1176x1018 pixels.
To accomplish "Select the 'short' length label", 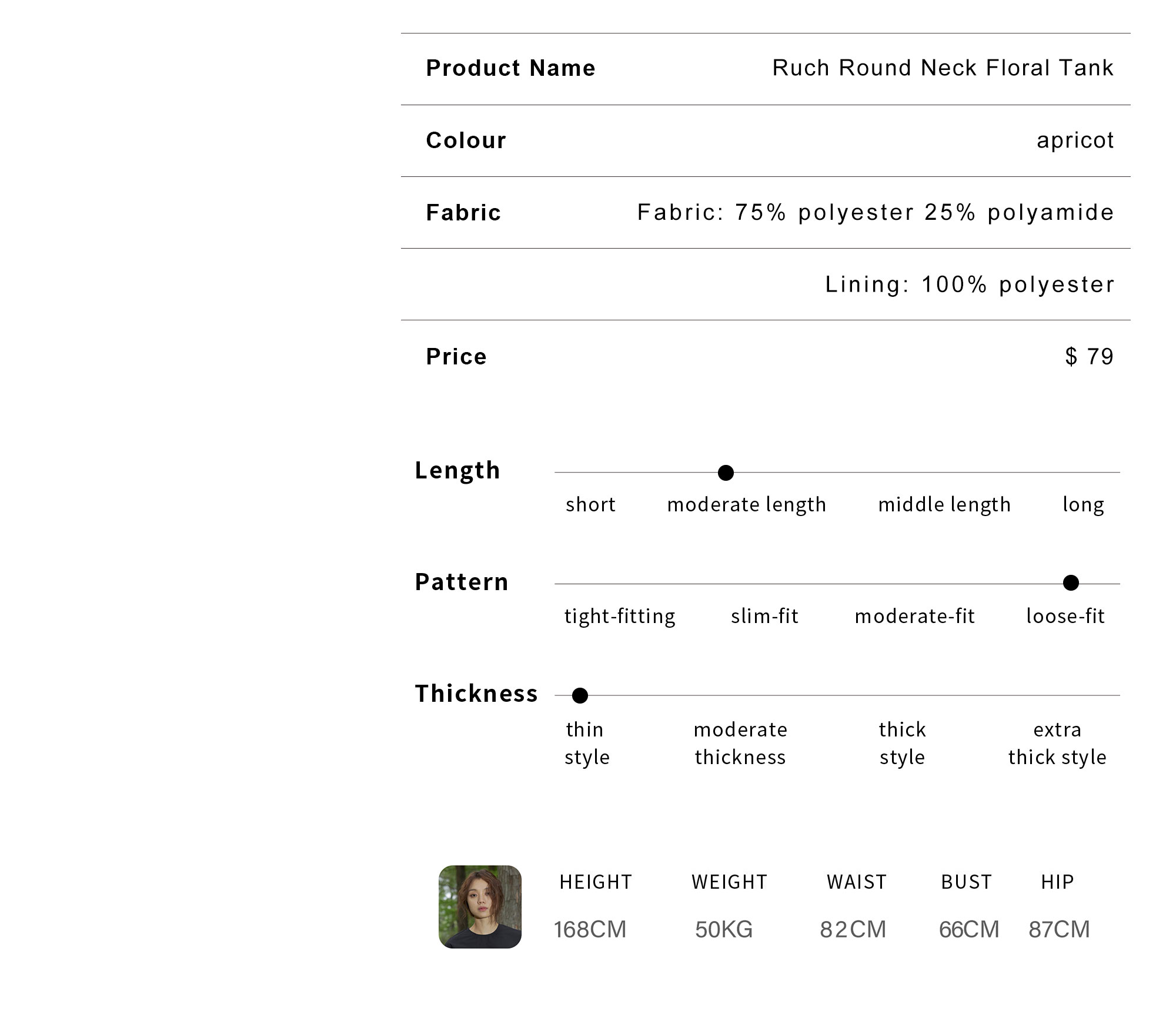I will point(590,504).
